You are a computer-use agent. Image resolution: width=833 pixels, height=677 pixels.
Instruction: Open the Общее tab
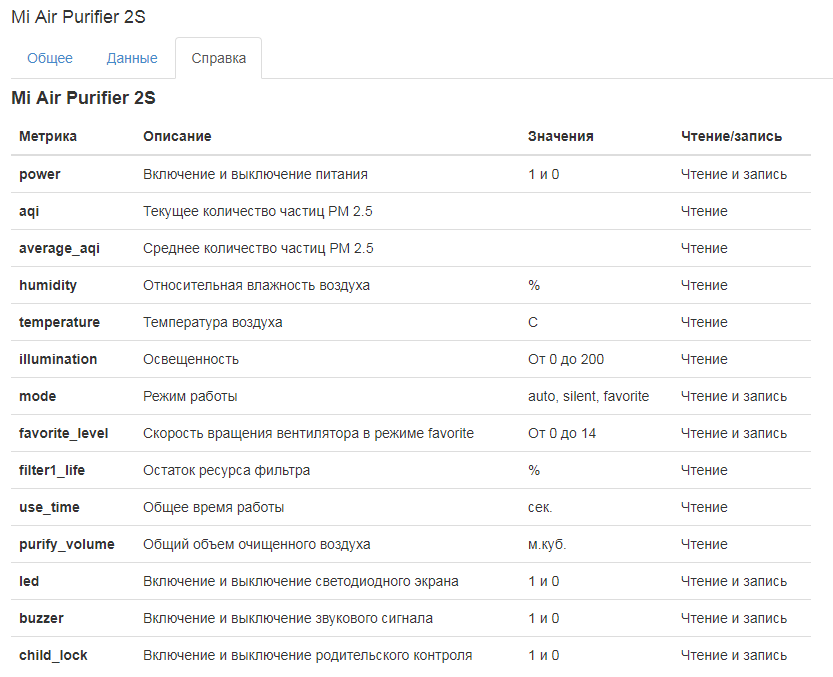point(50,58)
